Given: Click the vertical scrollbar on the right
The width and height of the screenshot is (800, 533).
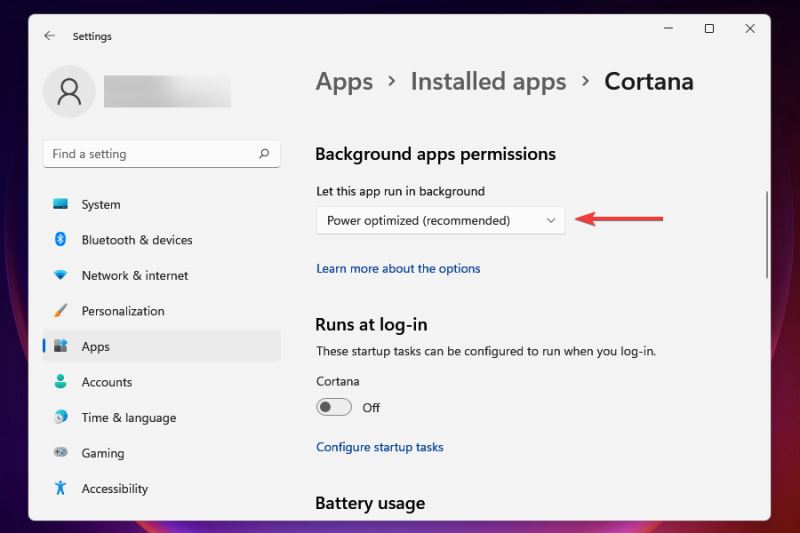Looking at the screenshot, I should [x=766, y=235].
